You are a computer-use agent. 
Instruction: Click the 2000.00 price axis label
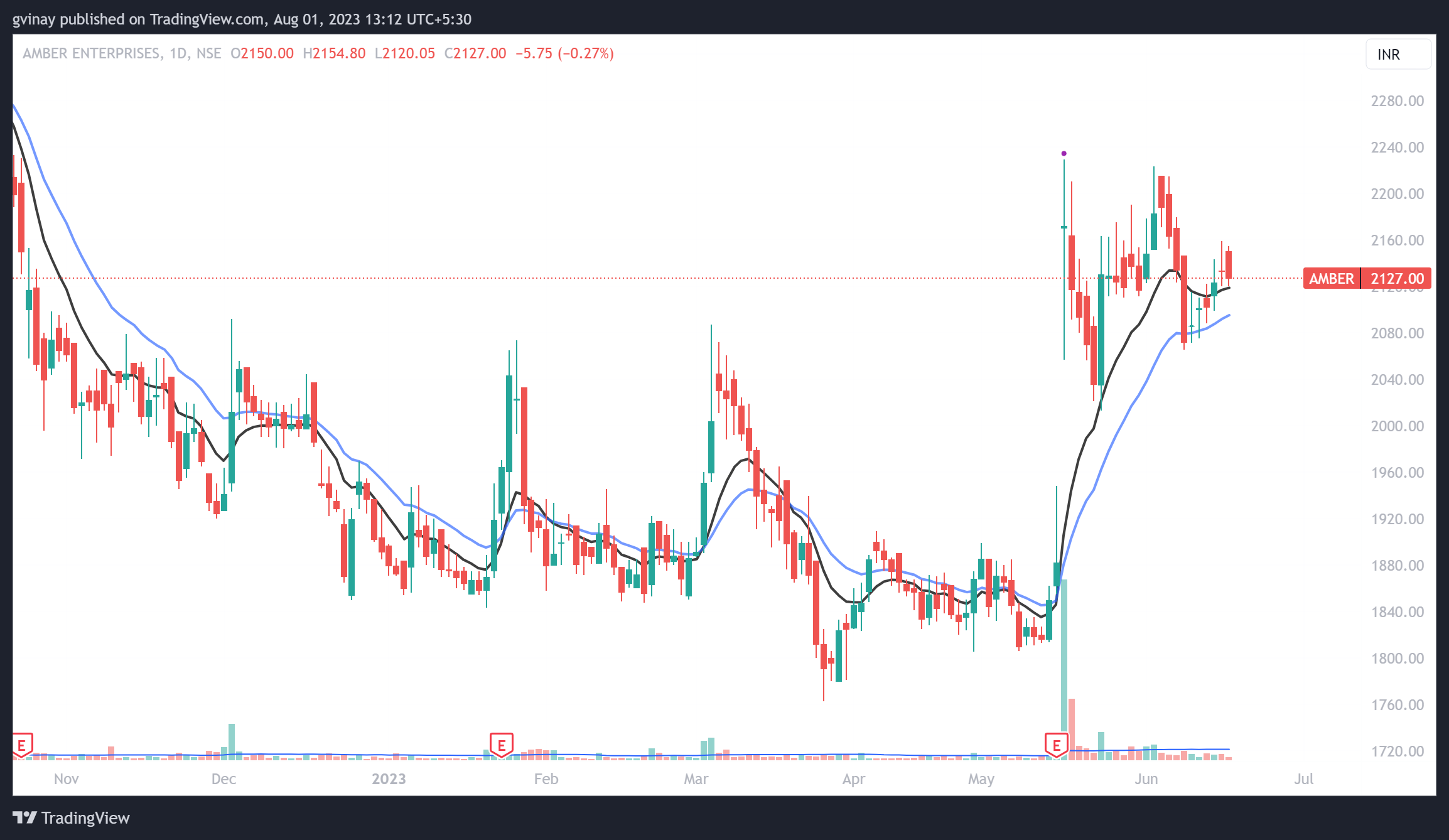click(1397, 426)
